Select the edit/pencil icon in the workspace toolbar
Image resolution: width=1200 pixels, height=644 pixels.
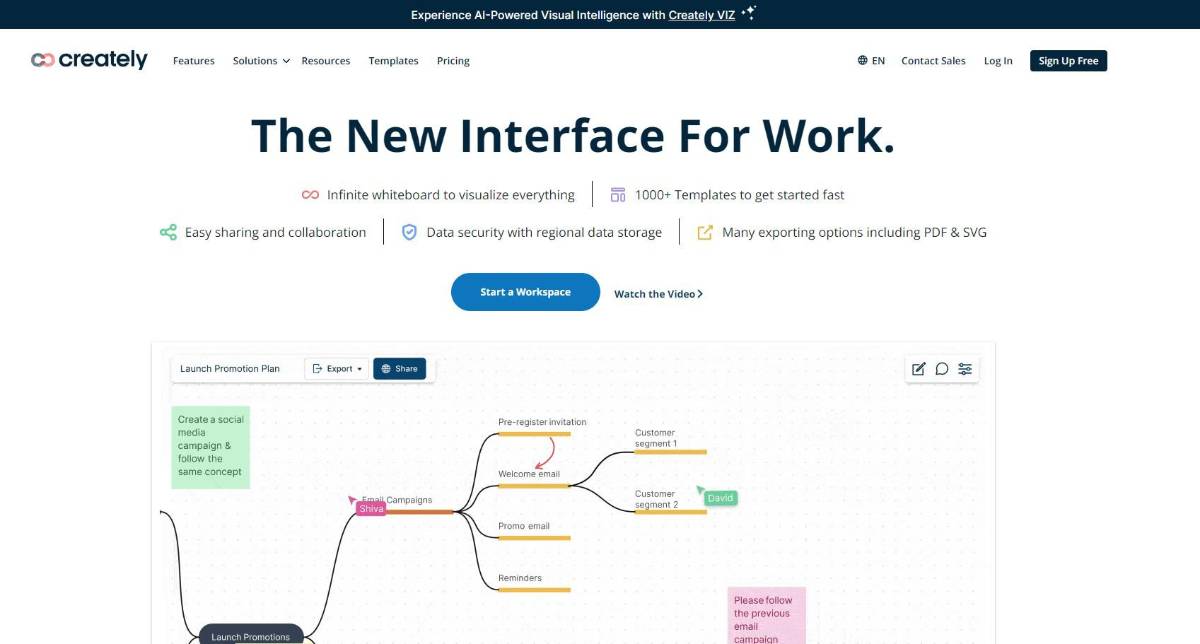918,368
